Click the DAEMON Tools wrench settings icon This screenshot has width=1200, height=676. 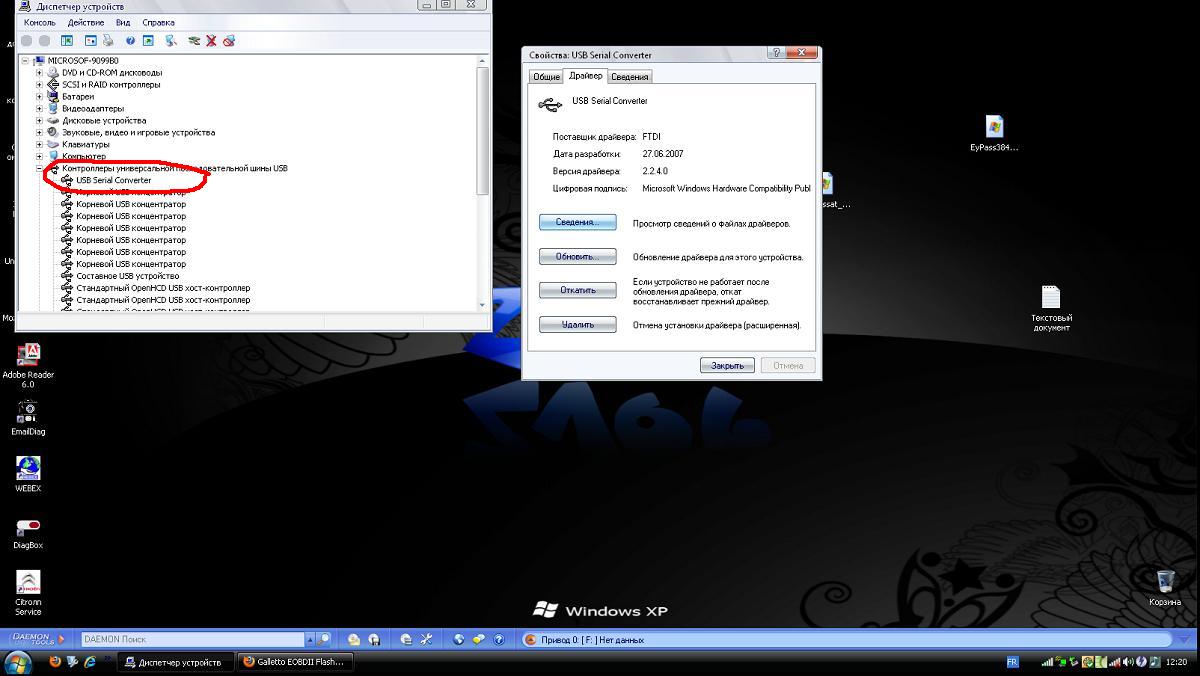[x=426, y=639]
